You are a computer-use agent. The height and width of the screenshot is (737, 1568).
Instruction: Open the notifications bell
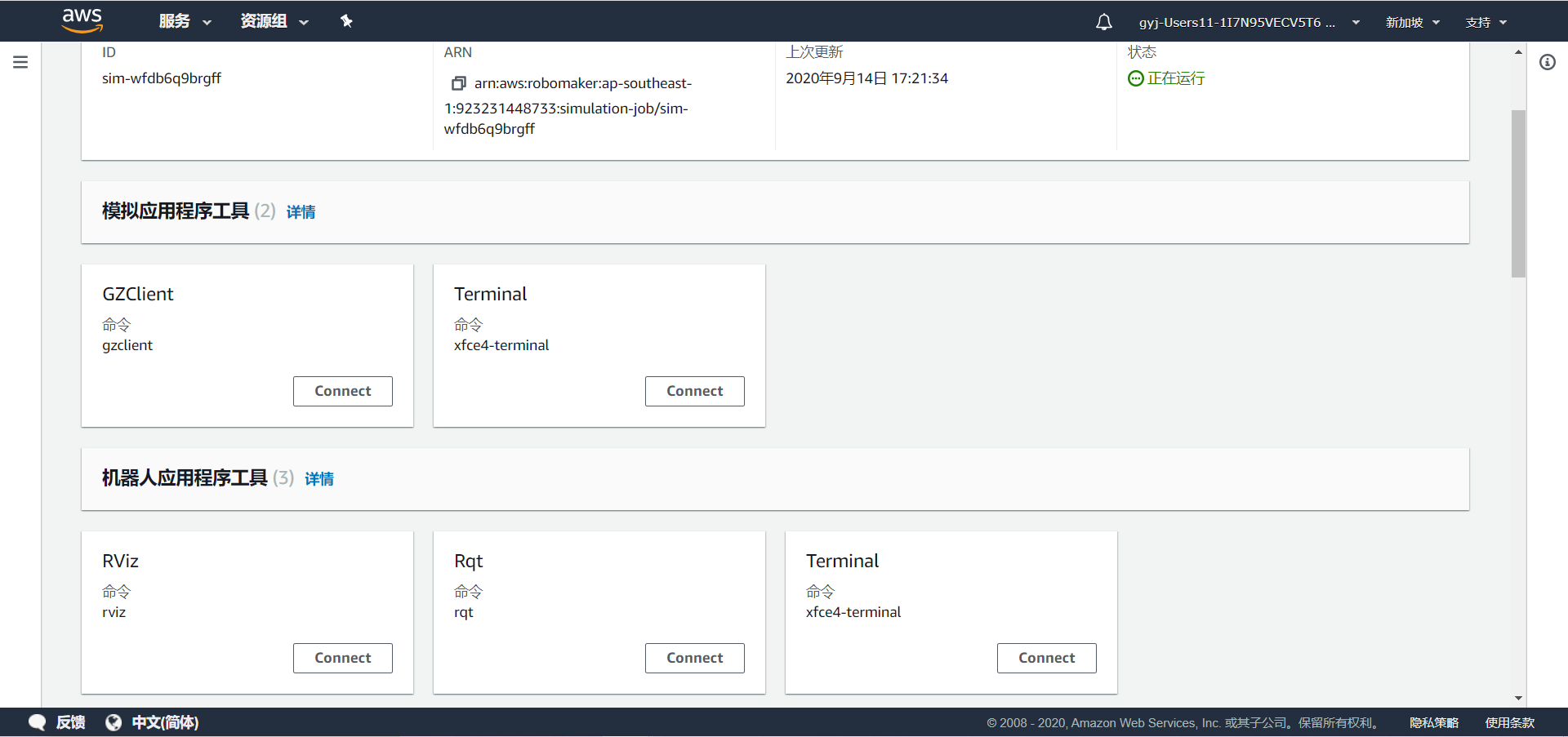[x=1104, y=22]
